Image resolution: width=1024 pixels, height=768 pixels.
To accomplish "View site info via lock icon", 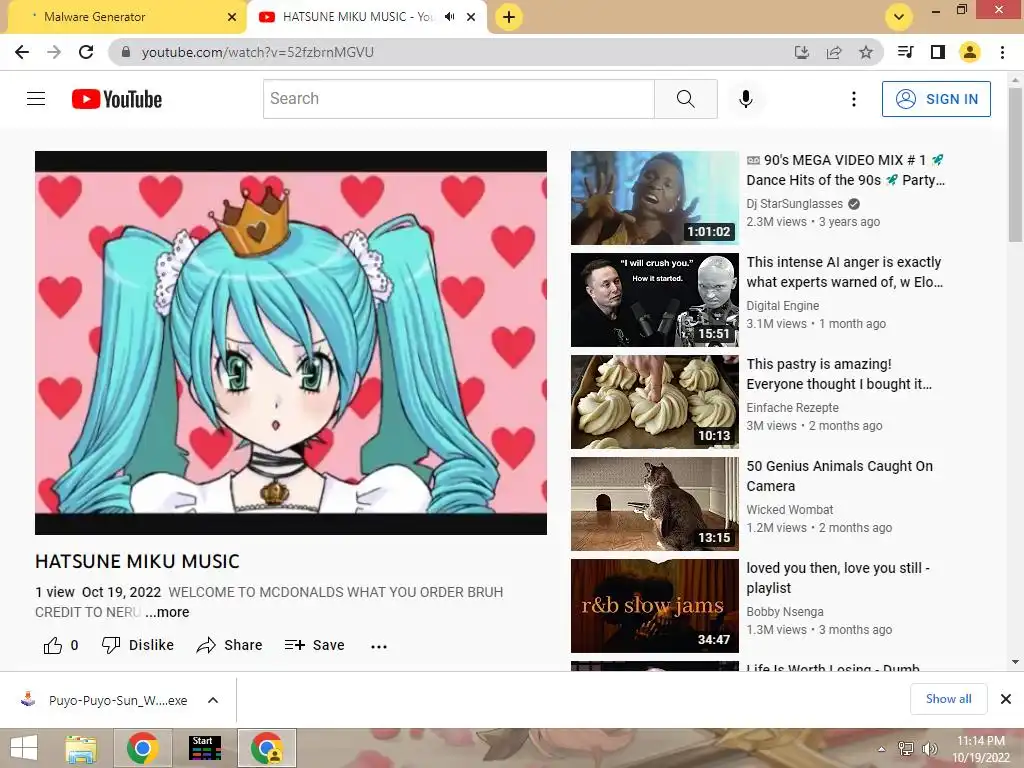I will pos(126,52).
